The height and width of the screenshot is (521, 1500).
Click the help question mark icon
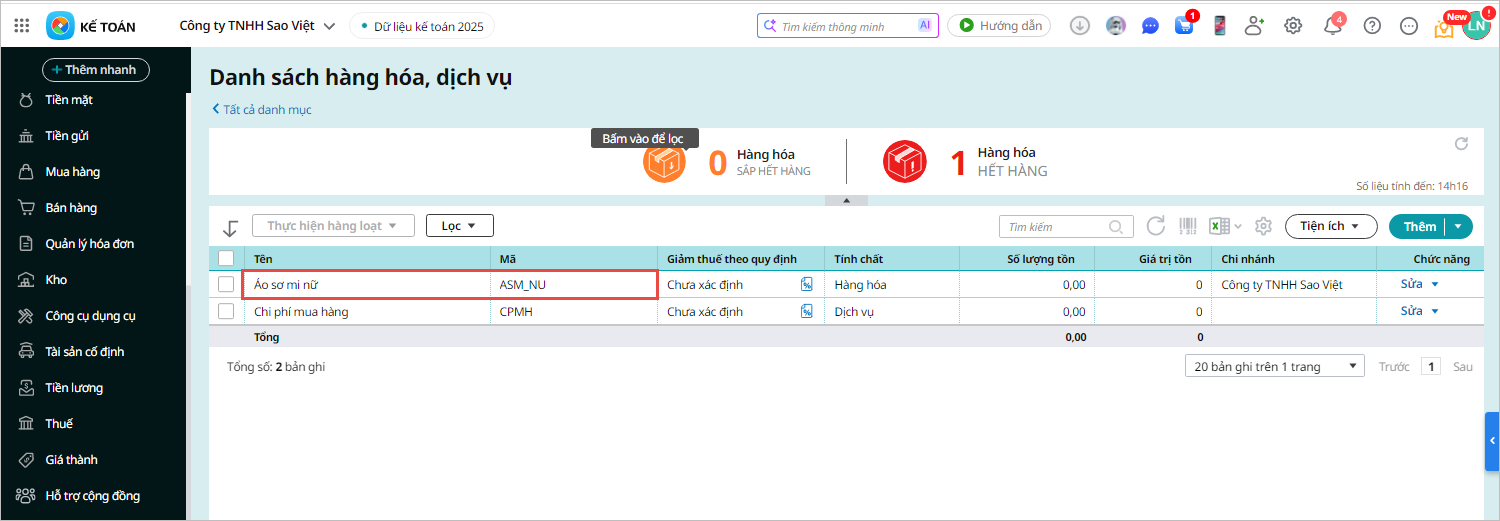tap(1372, 26)
